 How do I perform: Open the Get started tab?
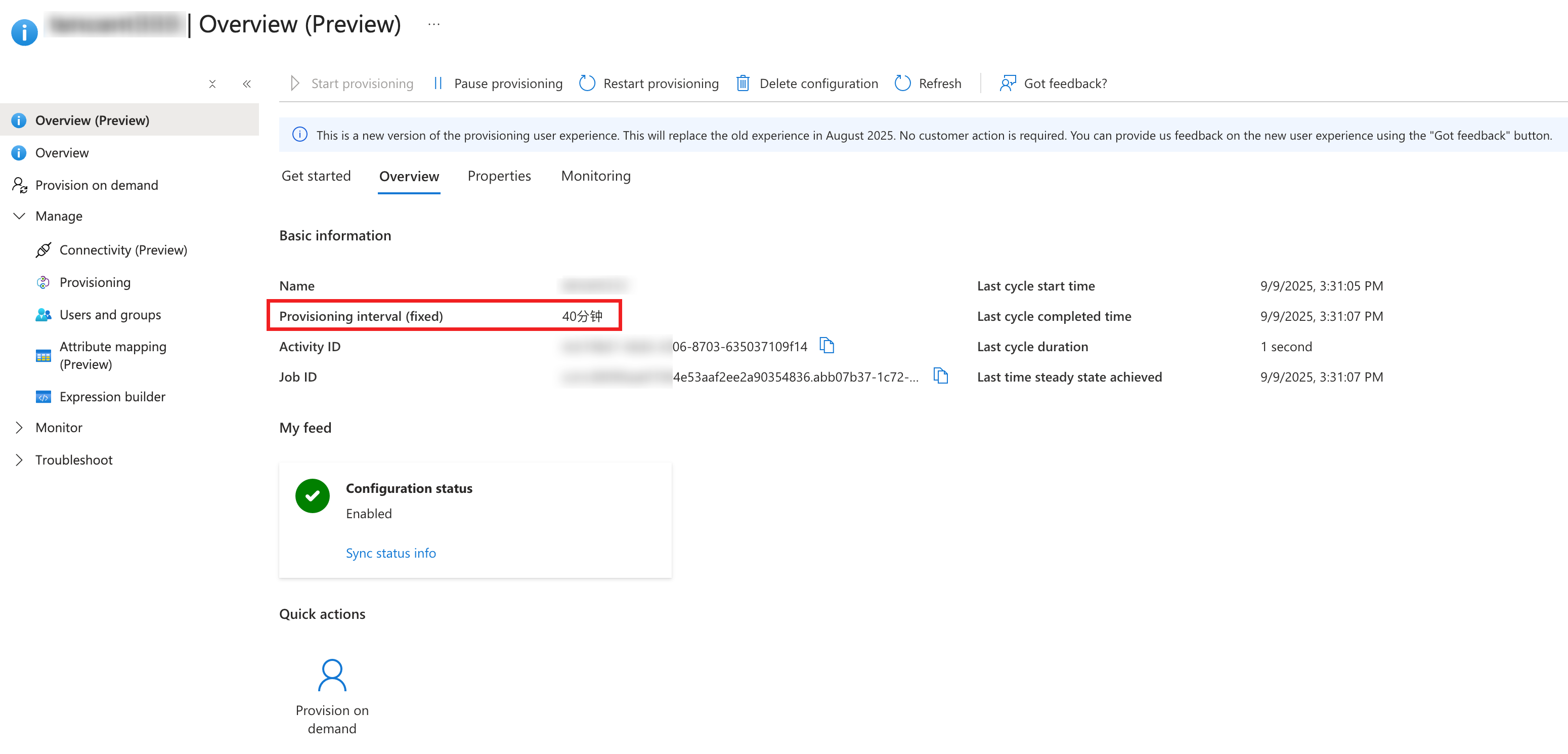pos(316,176)
